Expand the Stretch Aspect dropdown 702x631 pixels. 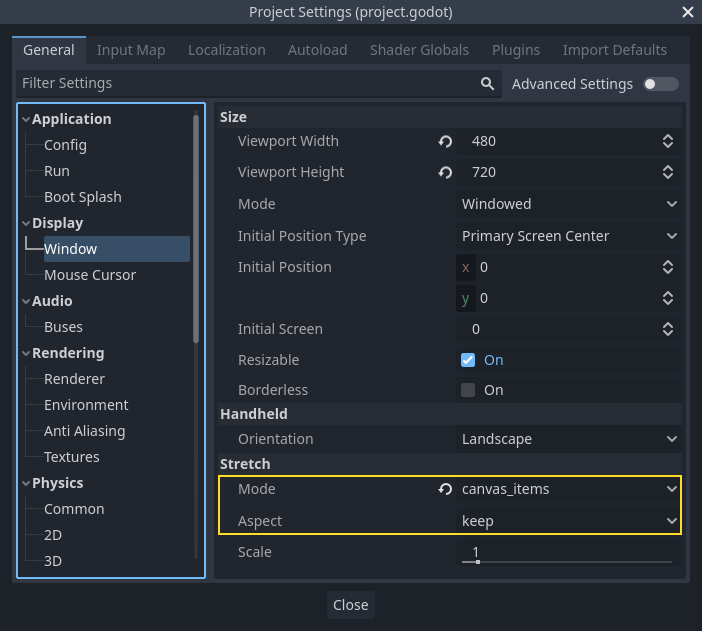568,521
